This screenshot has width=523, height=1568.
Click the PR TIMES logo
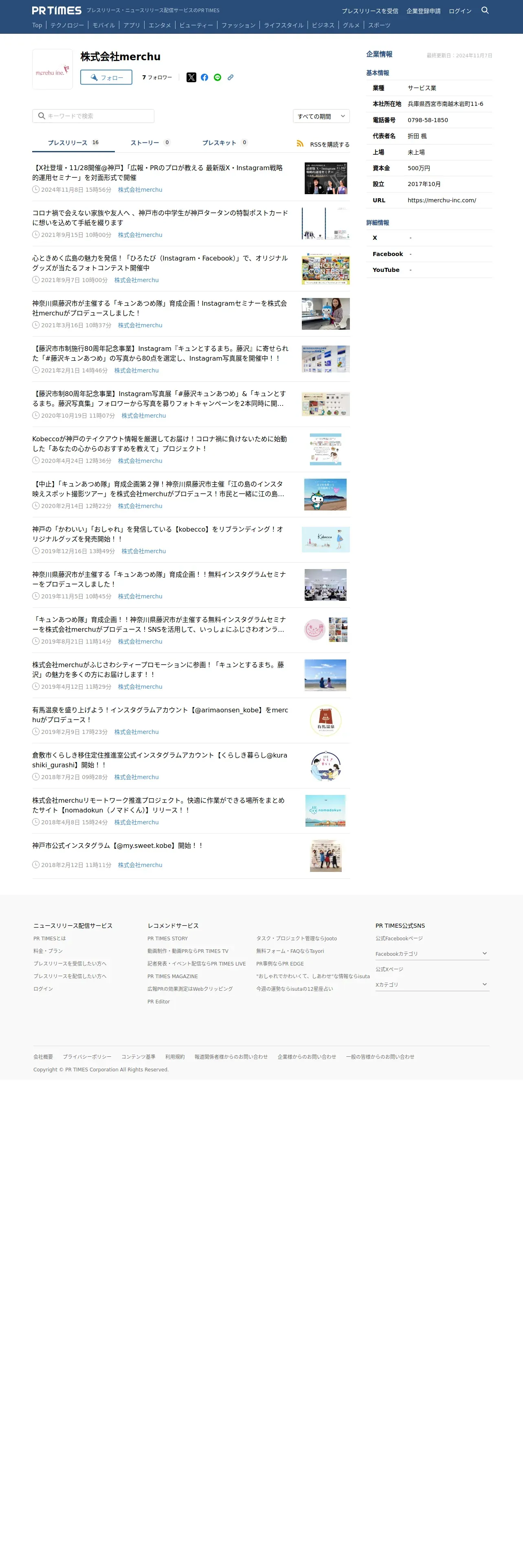57,10
